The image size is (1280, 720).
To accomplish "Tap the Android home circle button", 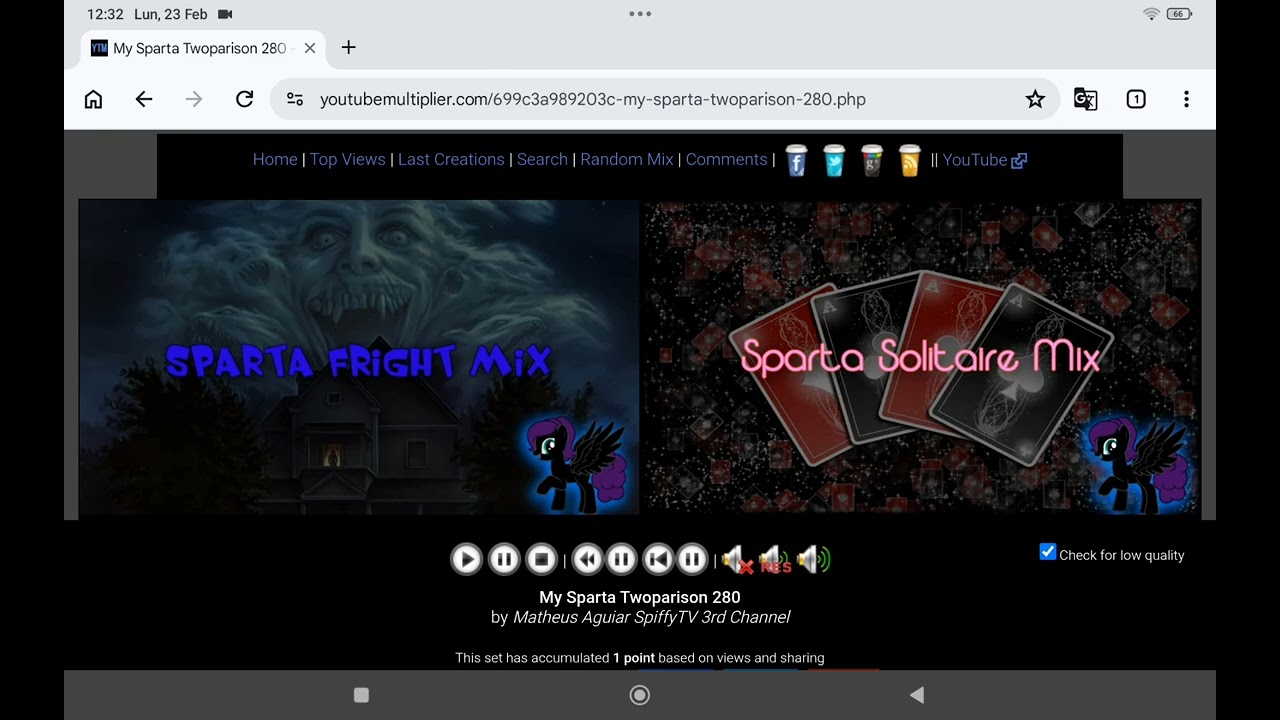I will (640, 695).
